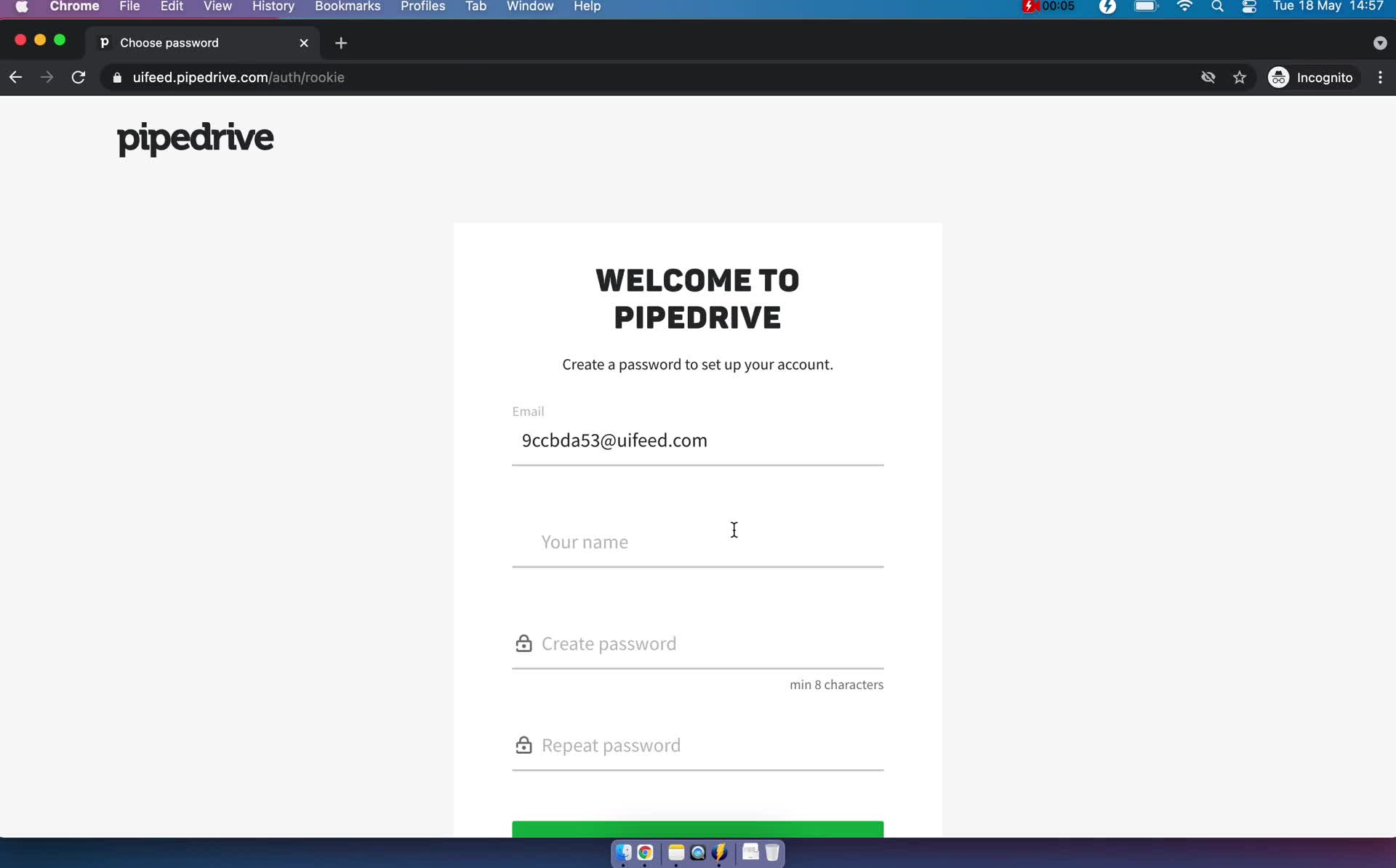Select the View menu in menu bar

[218, 7]
